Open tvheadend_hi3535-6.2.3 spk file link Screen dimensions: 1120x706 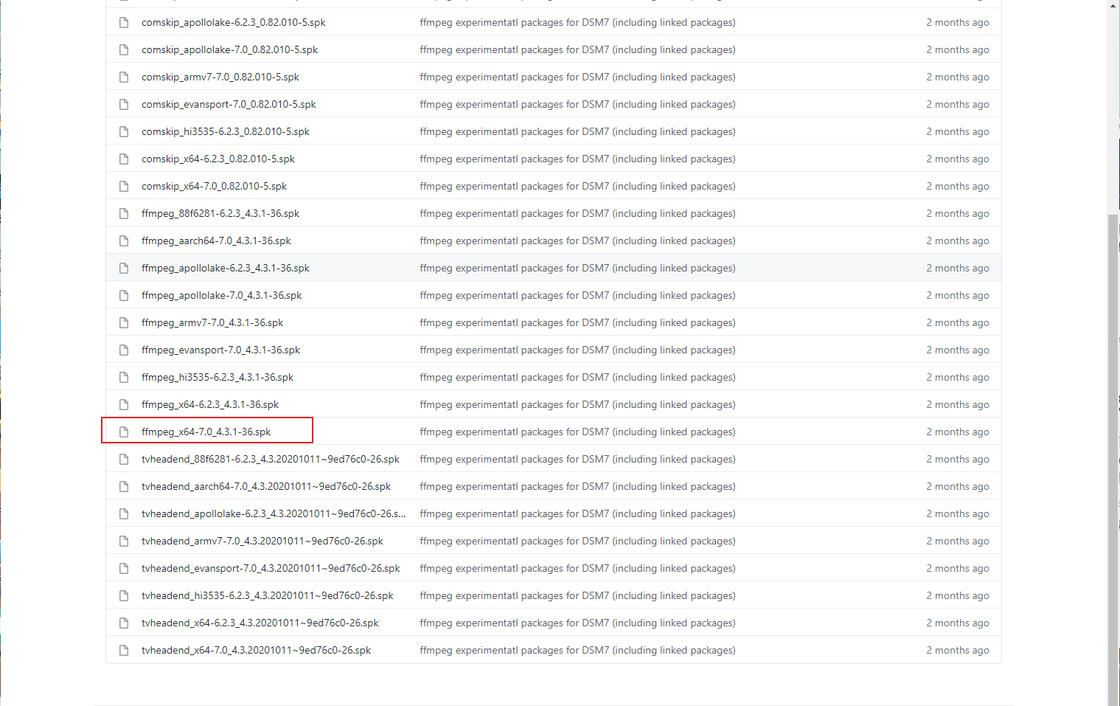click(267, 596)
